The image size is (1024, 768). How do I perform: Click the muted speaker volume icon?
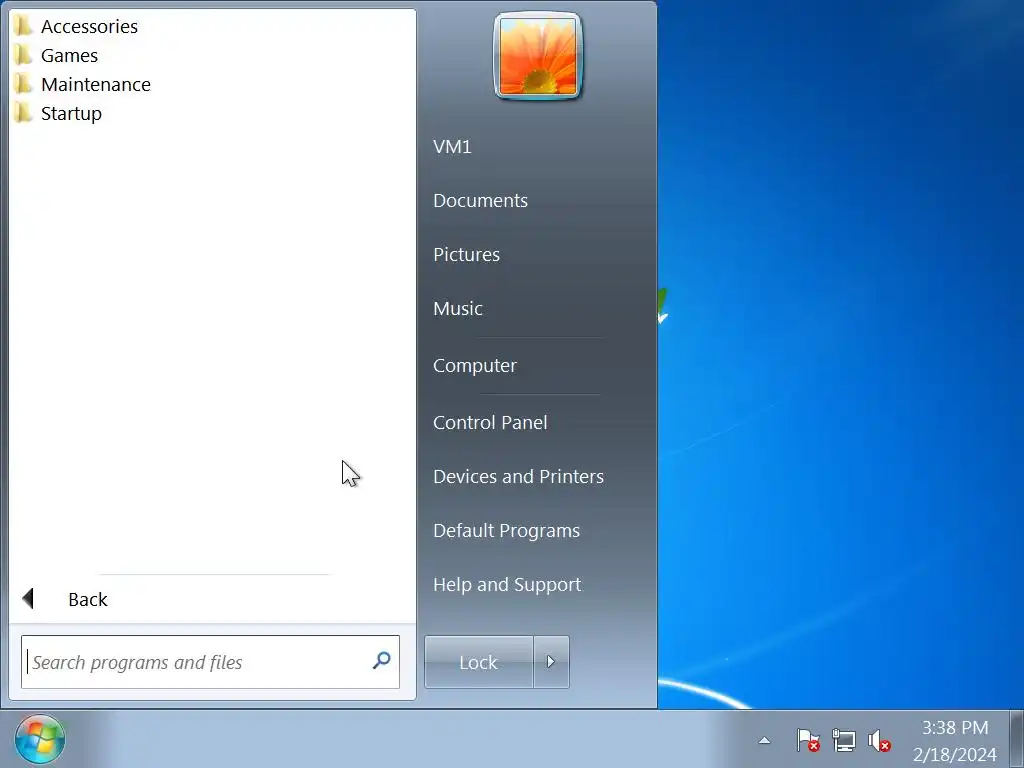(x=879, y=741)
